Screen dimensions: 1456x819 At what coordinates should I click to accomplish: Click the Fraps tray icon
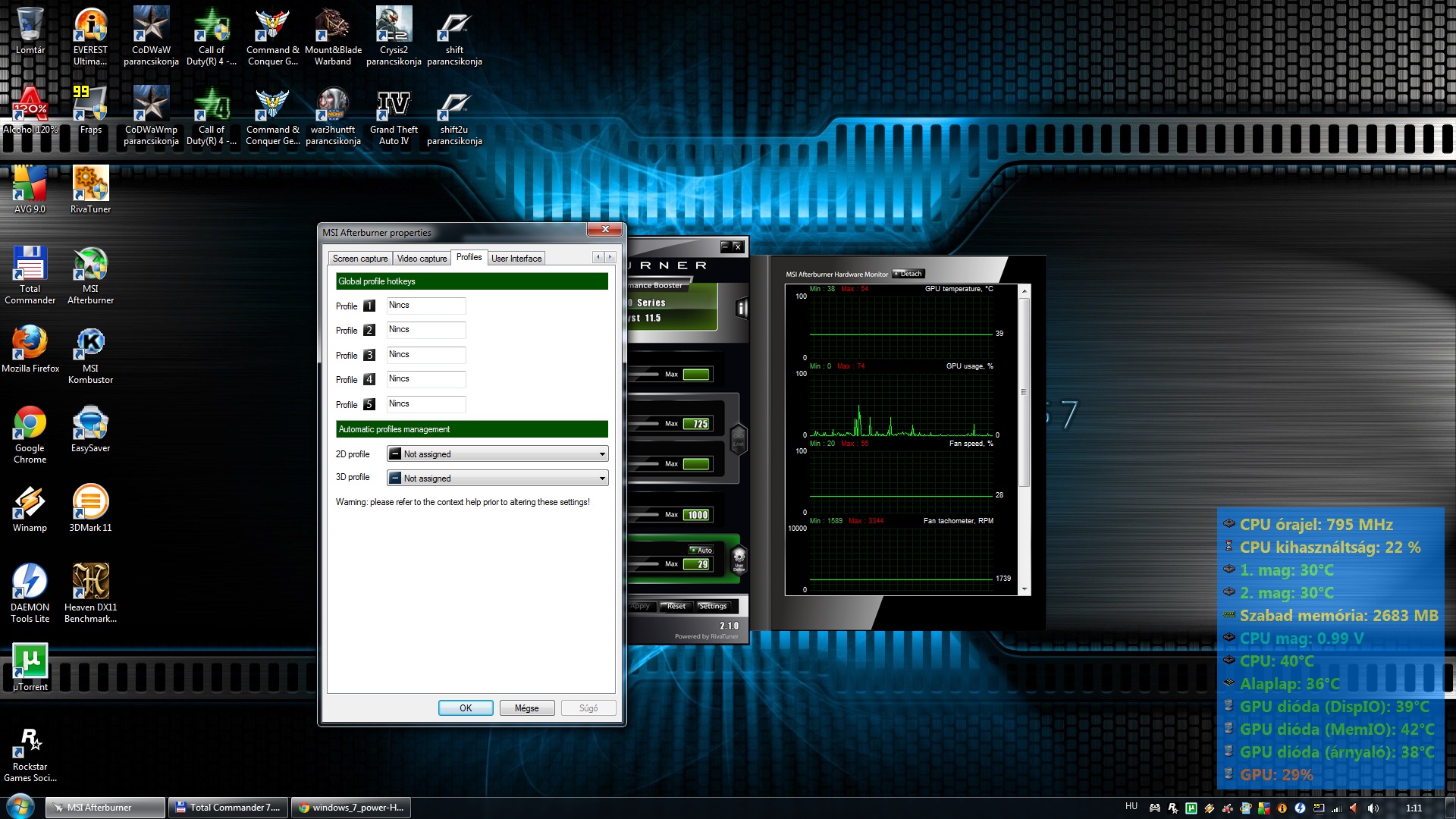click(x=1319, y=808)
